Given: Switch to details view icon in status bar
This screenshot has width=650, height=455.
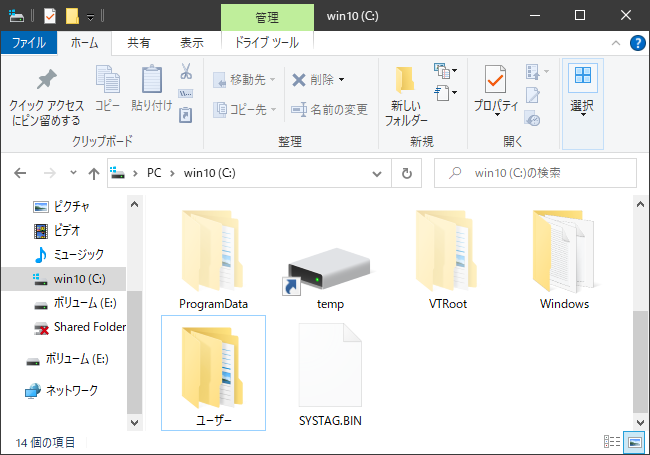Looking at the screenshot, I should [x=612, y=442].
